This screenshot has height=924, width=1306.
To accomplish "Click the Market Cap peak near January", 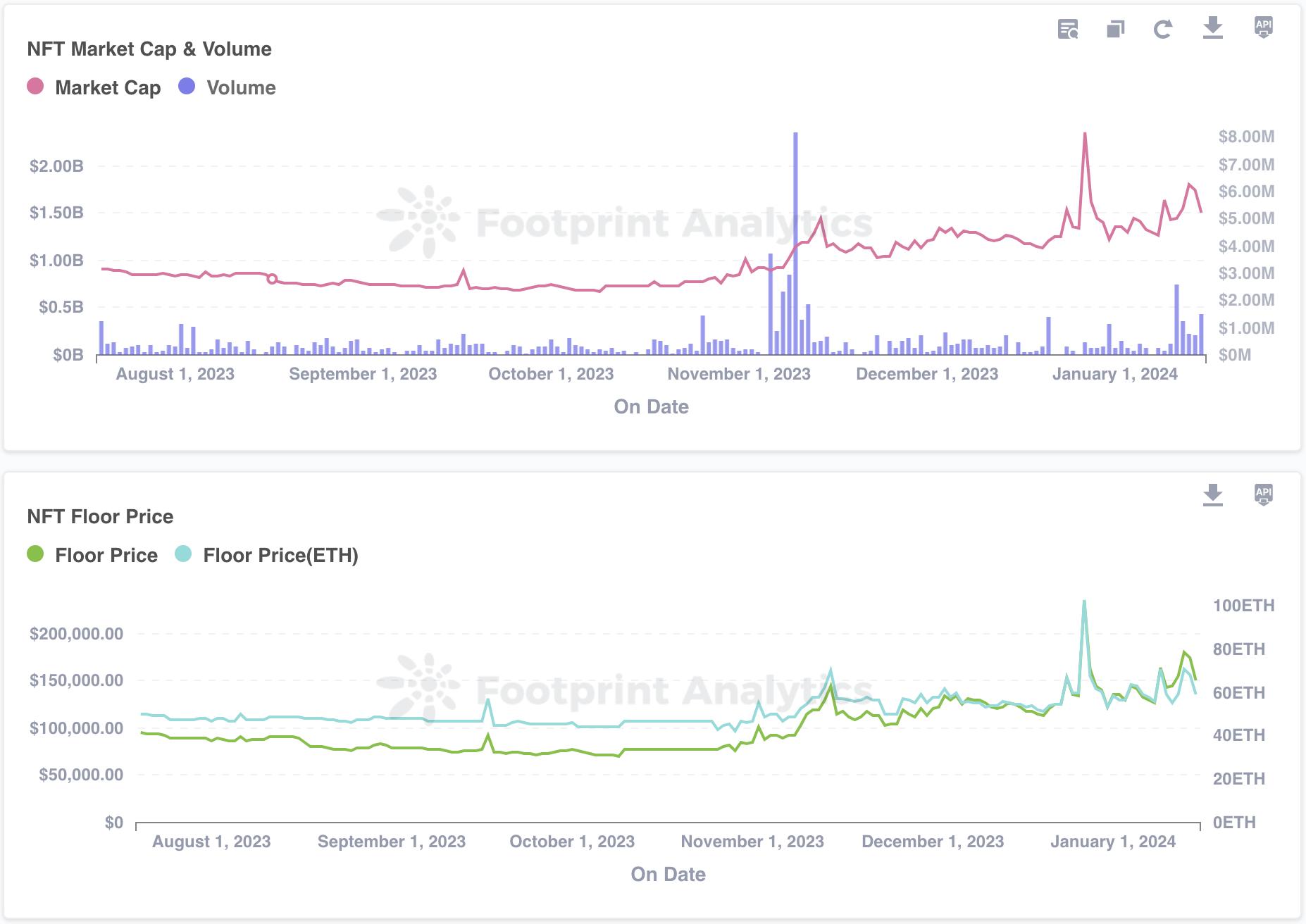I will pyautogui.click(x=1085, y=134).
